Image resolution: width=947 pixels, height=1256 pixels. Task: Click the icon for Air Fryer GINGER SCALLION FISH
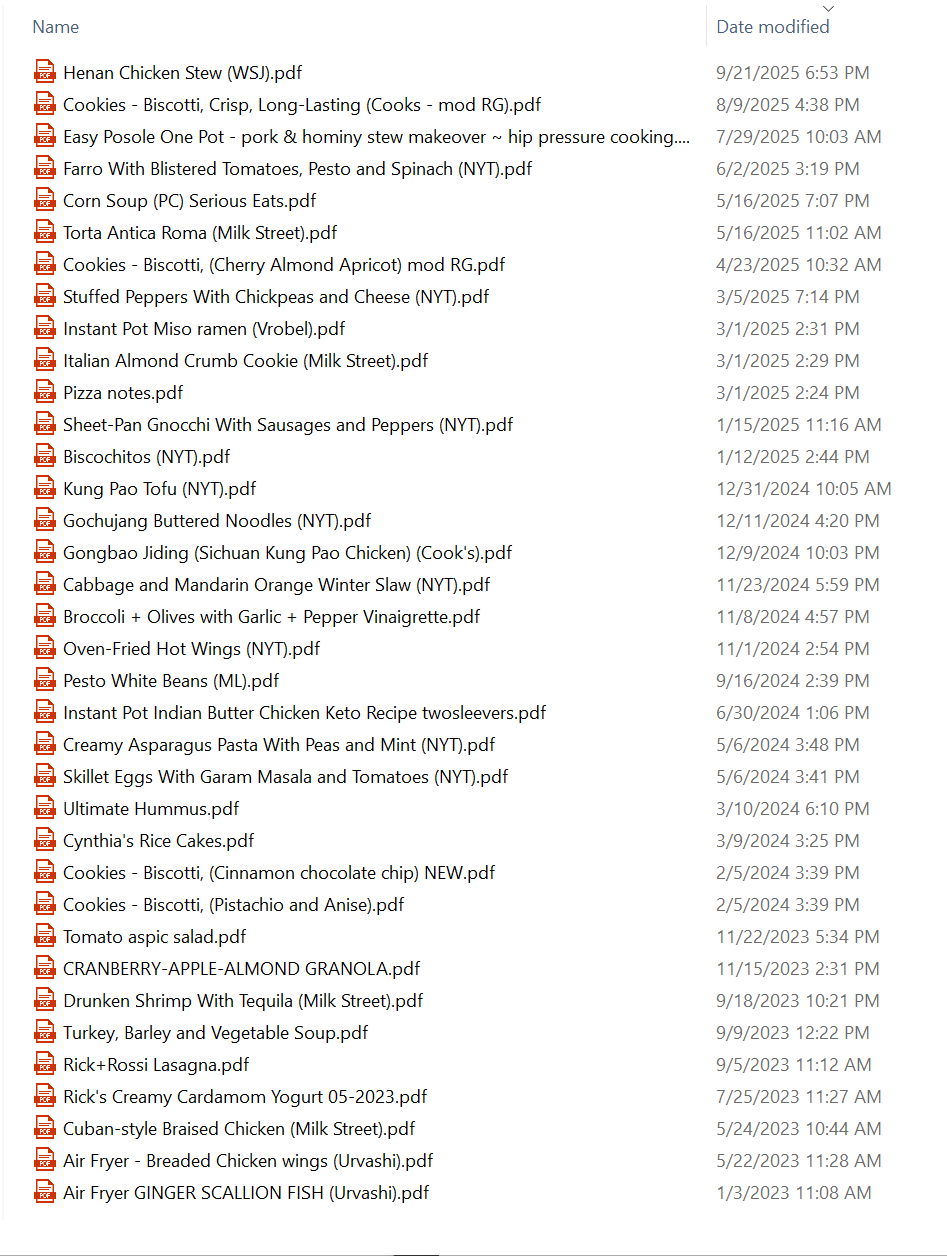44,1192
